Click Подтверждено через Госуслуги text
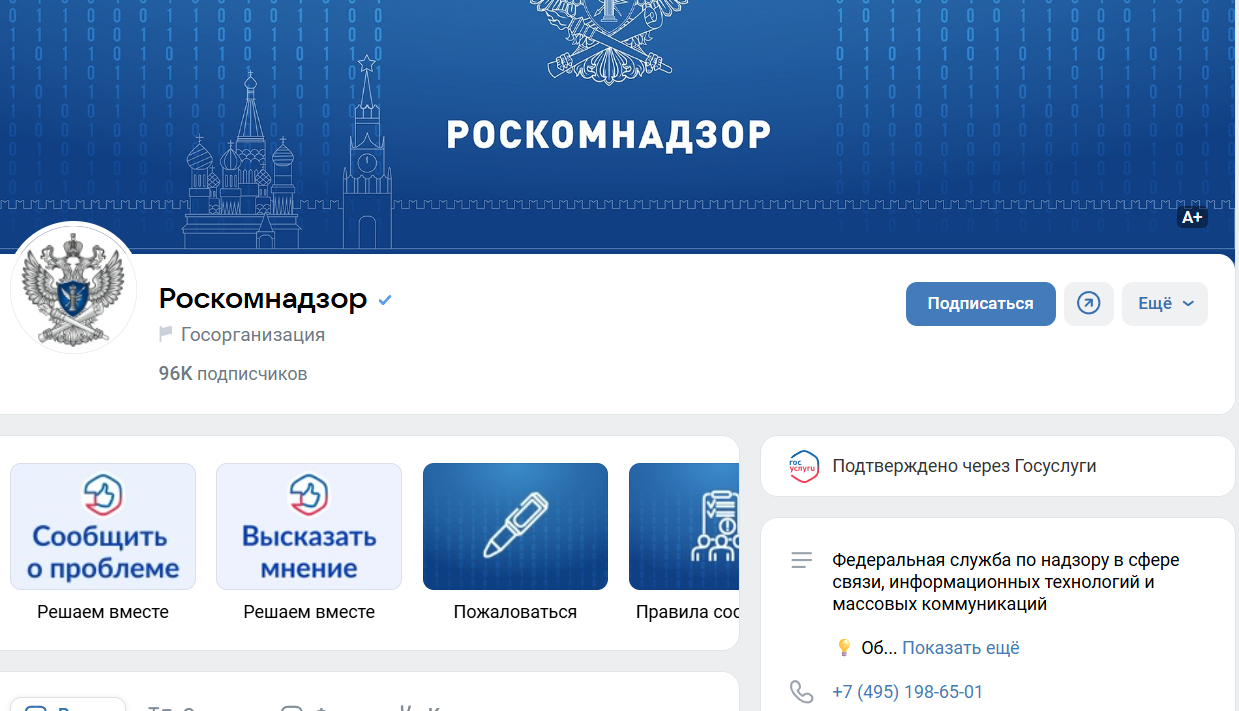Image resolution: width=1239 pixels, height=711 pixels. click(964, 466)
